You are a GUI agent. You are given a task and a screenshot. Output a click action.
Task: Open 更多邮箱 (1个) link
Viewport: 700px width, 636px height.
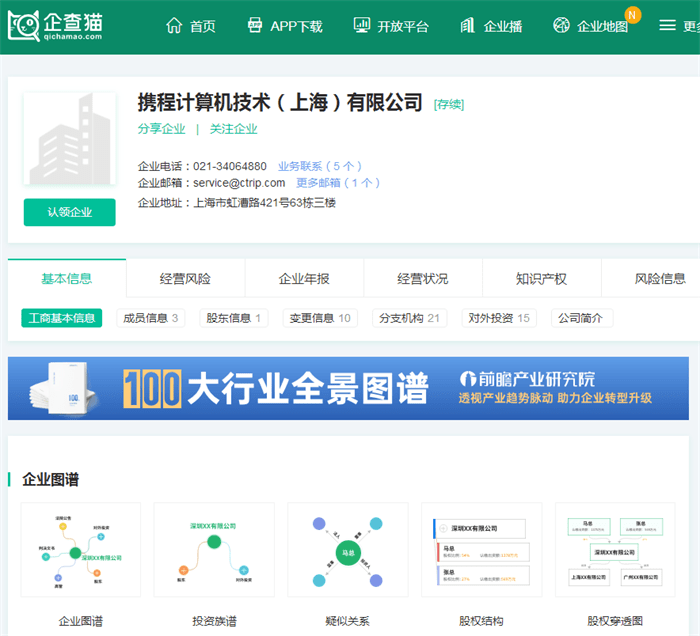[338, 183]
